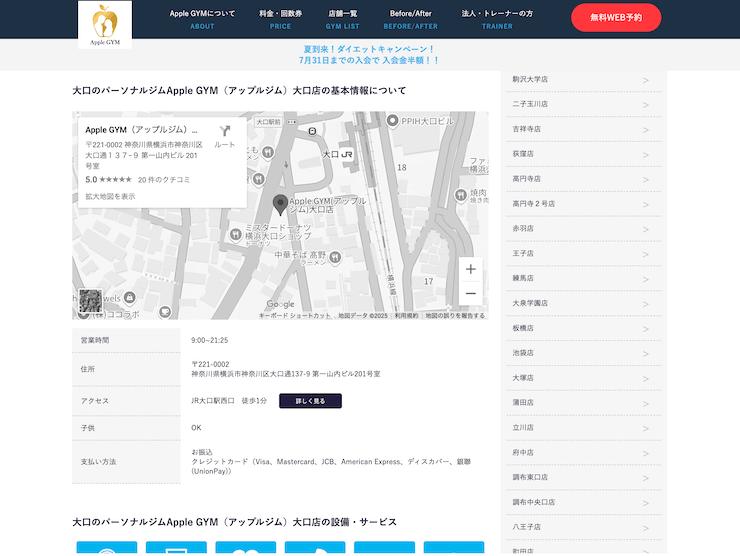The width and height of the screenshot is (740, 556).
Task: Expand the 二子玉川店 chevron arrow
Action: tap(646, 105)
